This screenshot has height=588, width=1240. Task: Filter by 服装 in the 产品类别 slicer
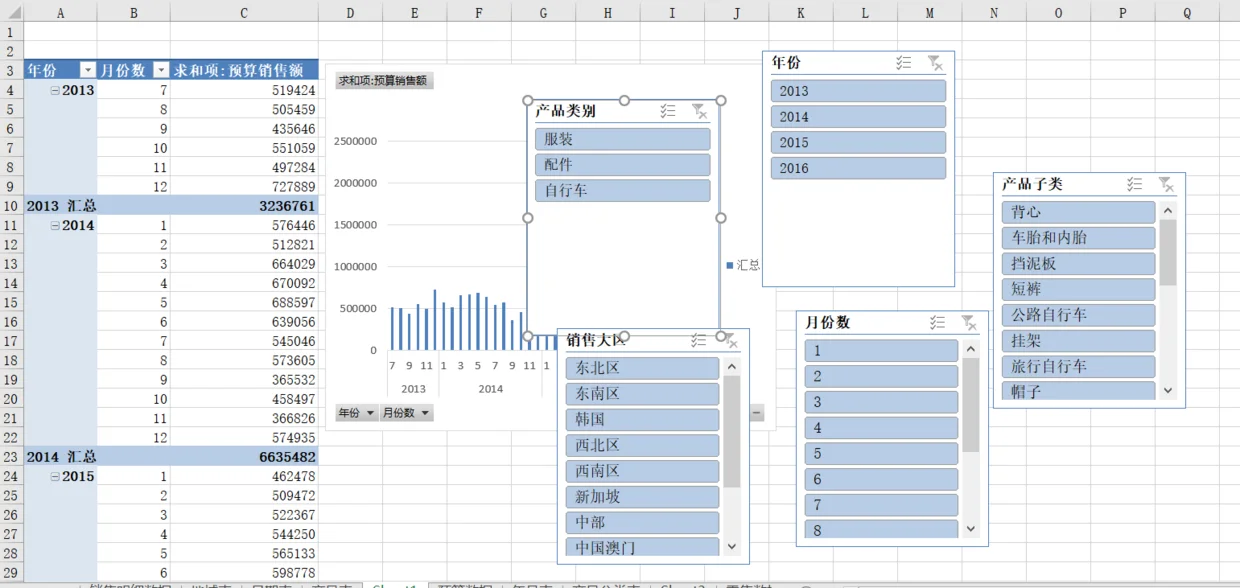(622, 139)
